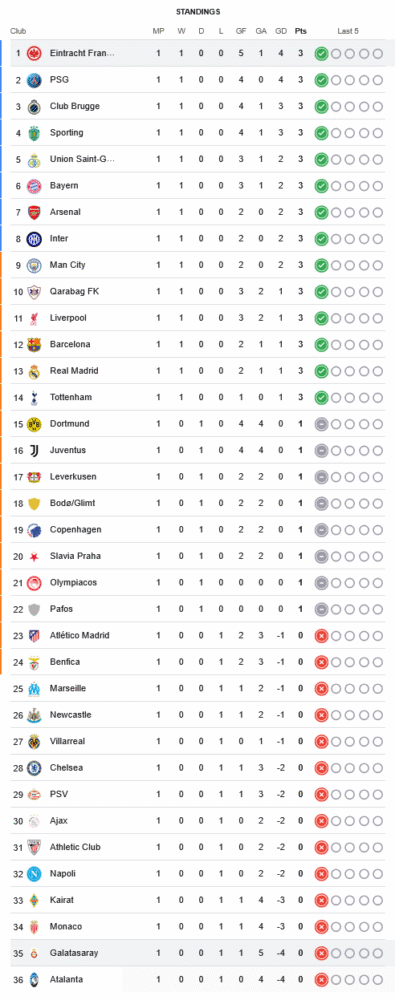The width and height of the screenshot is (395, 1000).
Task: Click Napoli's red loss result icon
Action: (x=321, y=874)
